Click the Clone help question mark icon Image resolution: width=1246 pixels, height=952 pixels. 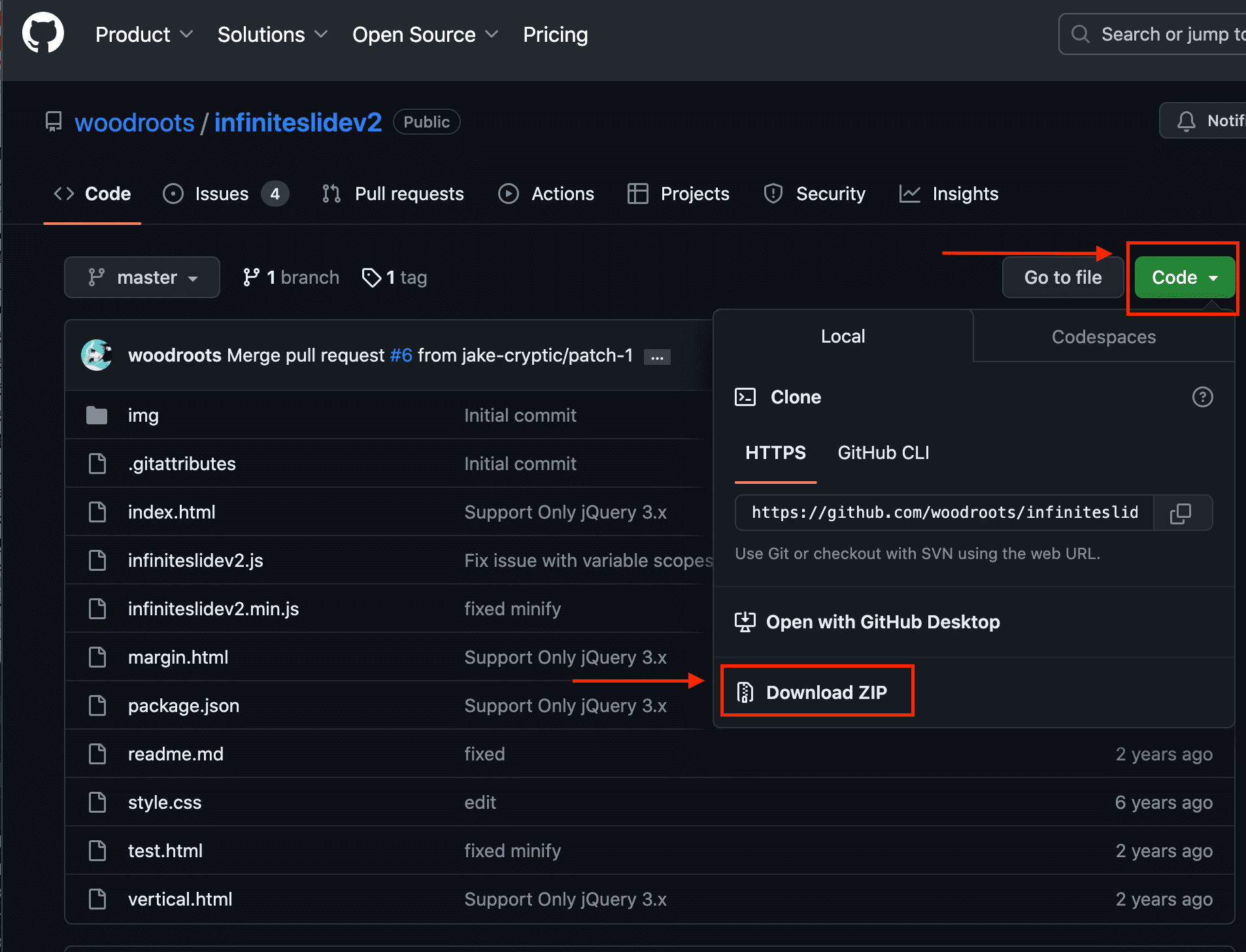point(1202,397)
